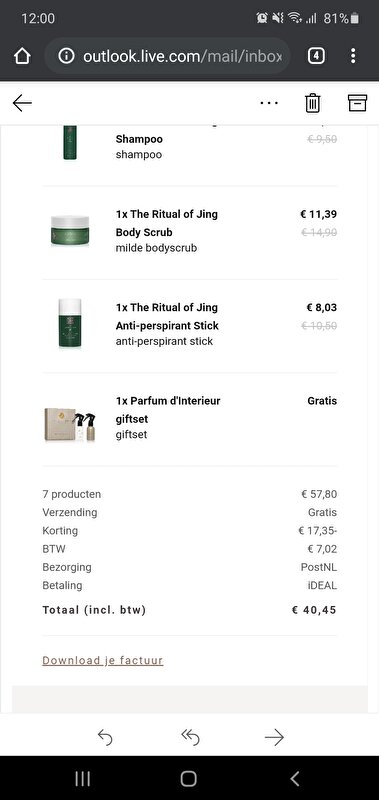Open the browser tab switcher showing 4
This screenshot has width=379, height=800.
[316, 56]
